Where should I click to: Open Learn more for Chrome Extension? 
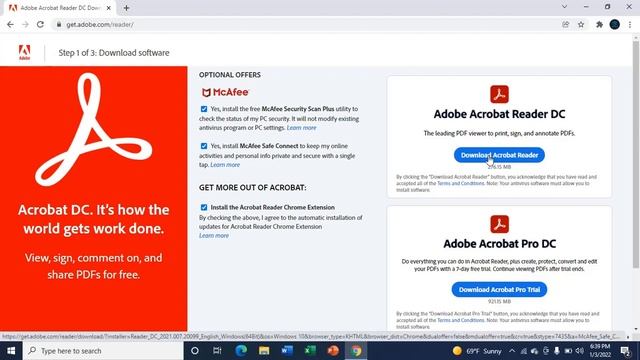214,236
